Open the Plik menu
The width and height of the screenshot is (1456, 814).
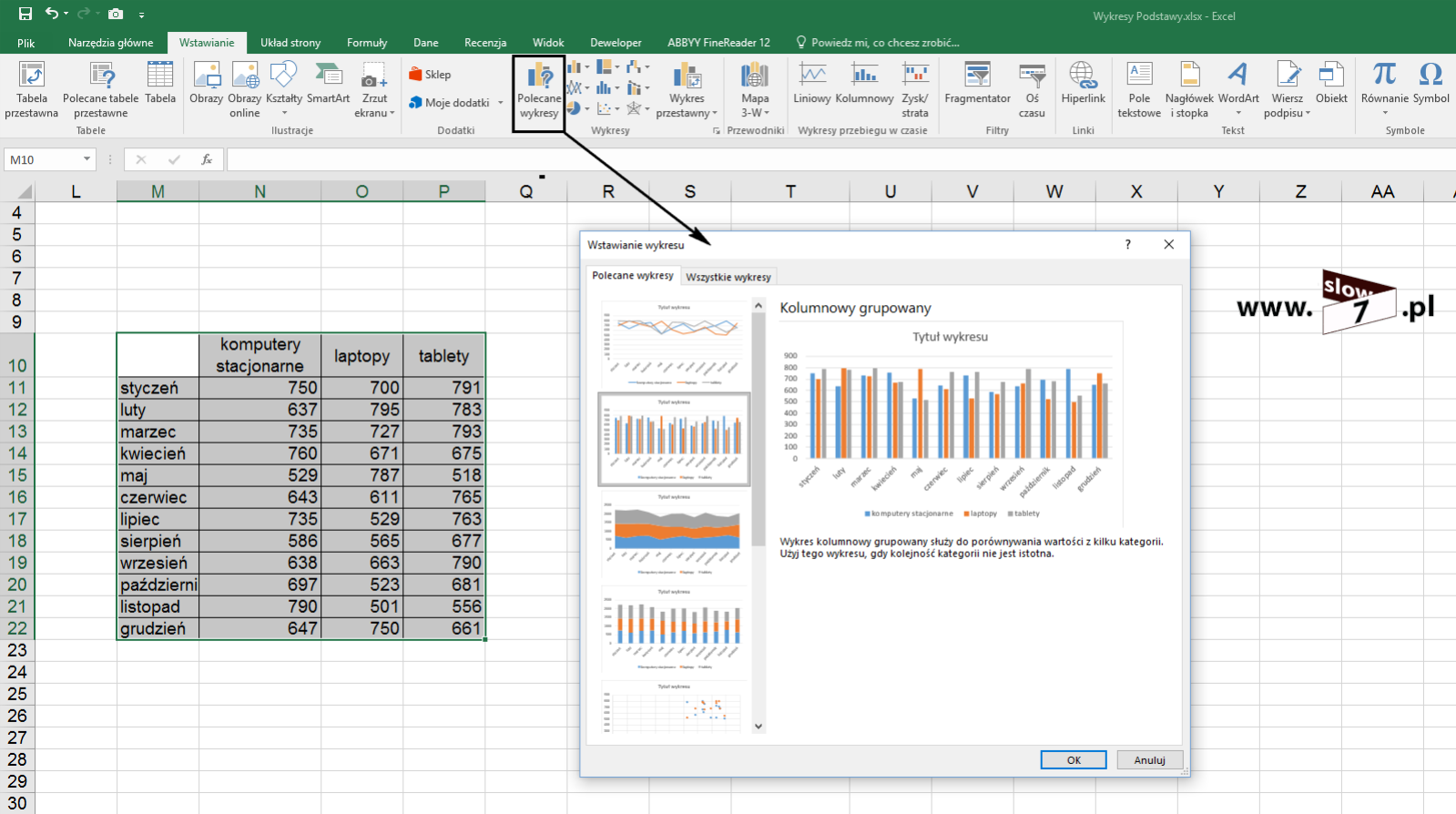click(x=26, y=43)
